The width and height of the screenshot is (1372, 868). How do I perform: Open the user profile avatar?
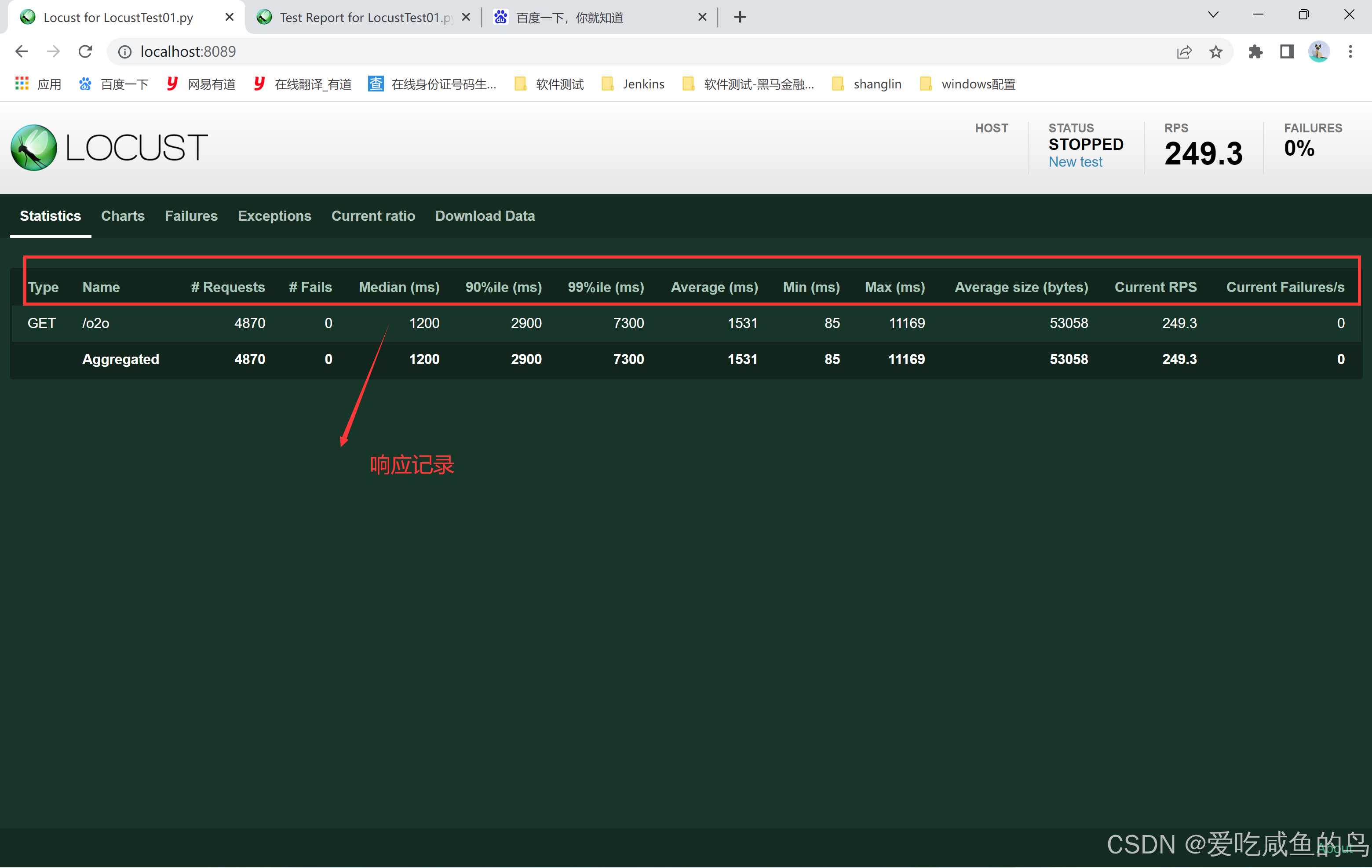1318,52
